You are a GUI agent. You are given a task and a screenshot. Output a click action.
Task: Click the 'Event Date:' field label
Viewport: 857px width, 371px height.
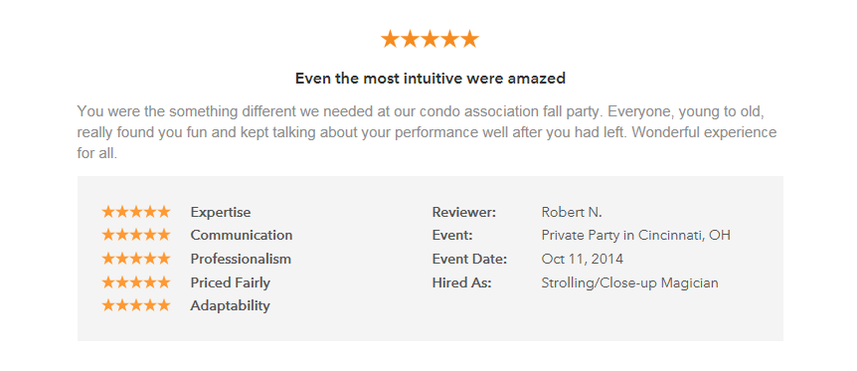[469, 259]
